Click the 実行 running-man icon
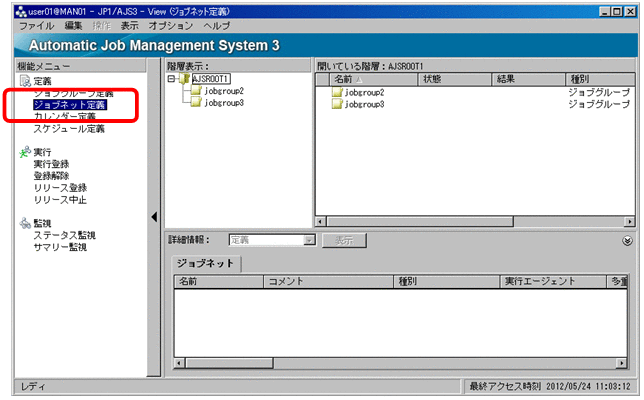The width and height of the screenshot is (644, 400). (x=25, y=152)
